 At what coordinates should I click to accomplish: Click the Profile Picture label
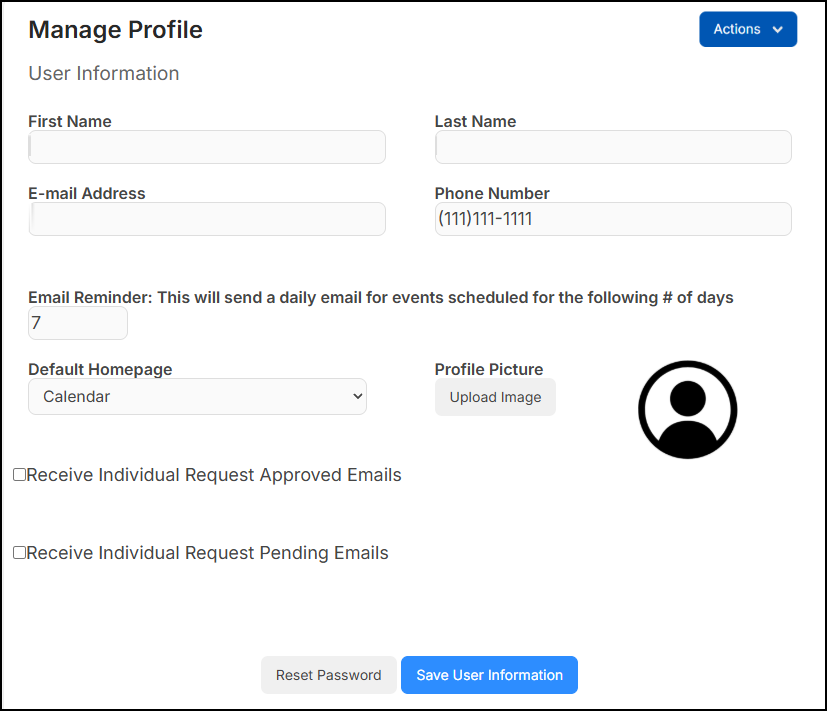[x=489, y=369]
